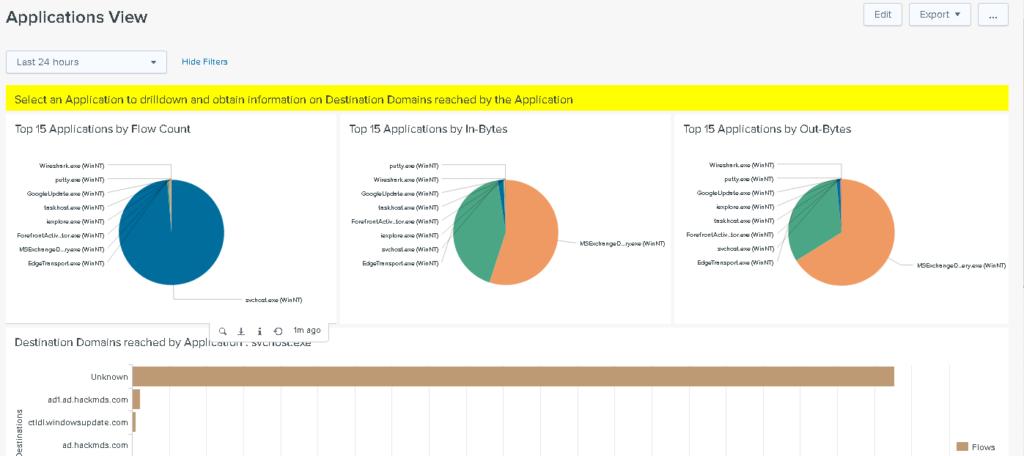This screenshot has width=1024, height=456.
Task: Open the inspect info icon in panel toolbar
Action: [x=260, y=330]
